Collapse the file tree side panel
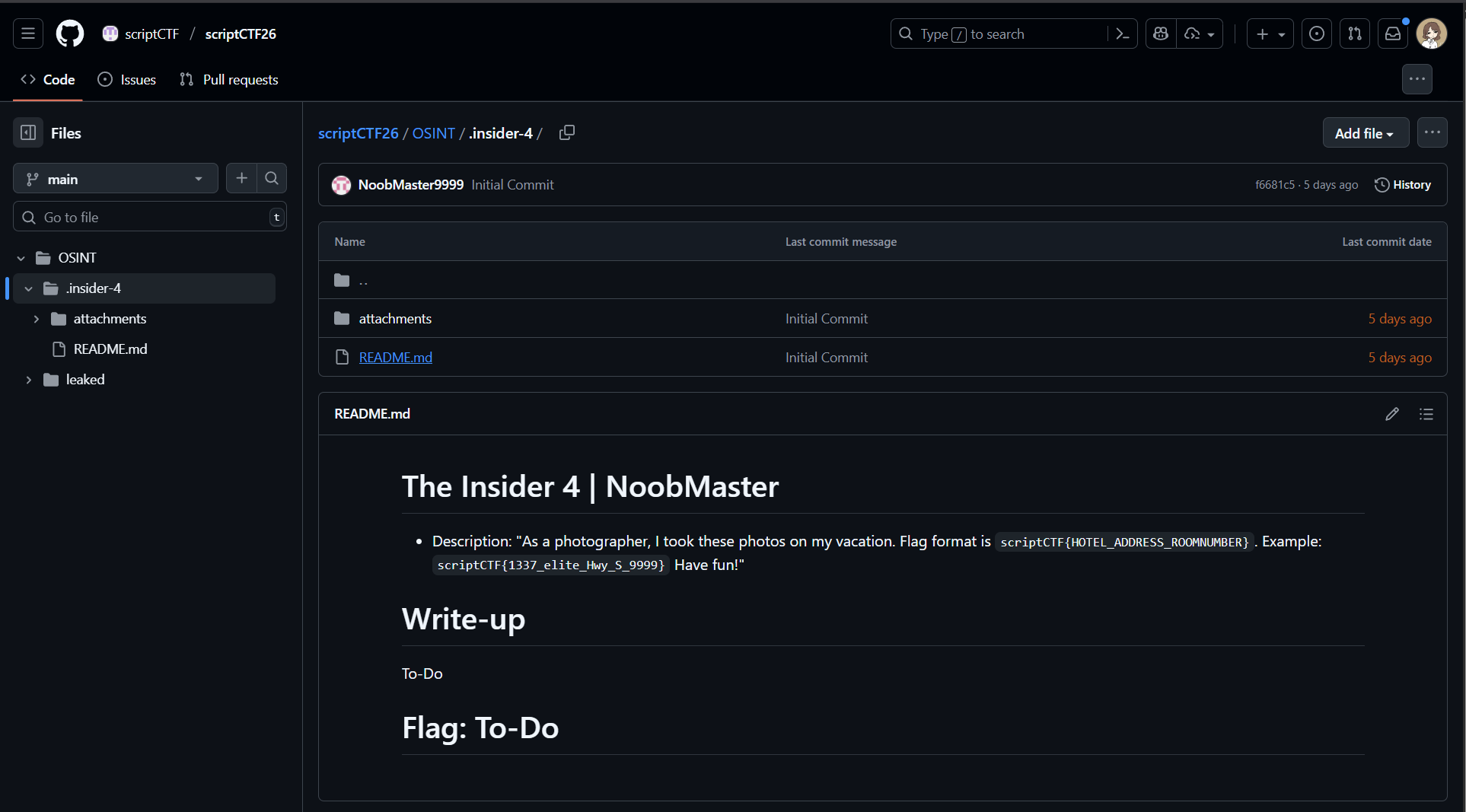Viewport: 1466px width, 812px height. 28,132
